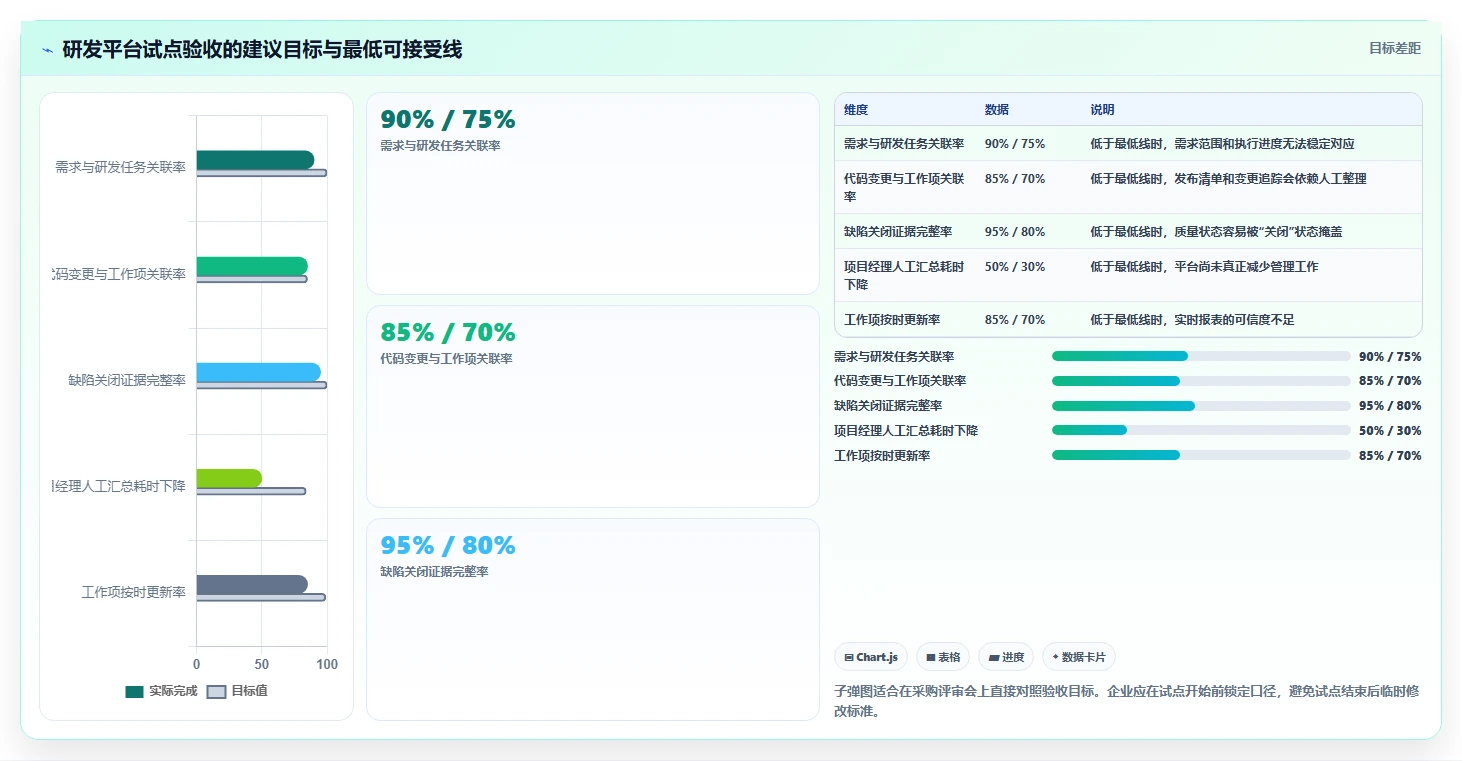Click progress bar for 工作项按时更新率
This screenshot has height=761, width=1462.
click(x=1201, y=455)
